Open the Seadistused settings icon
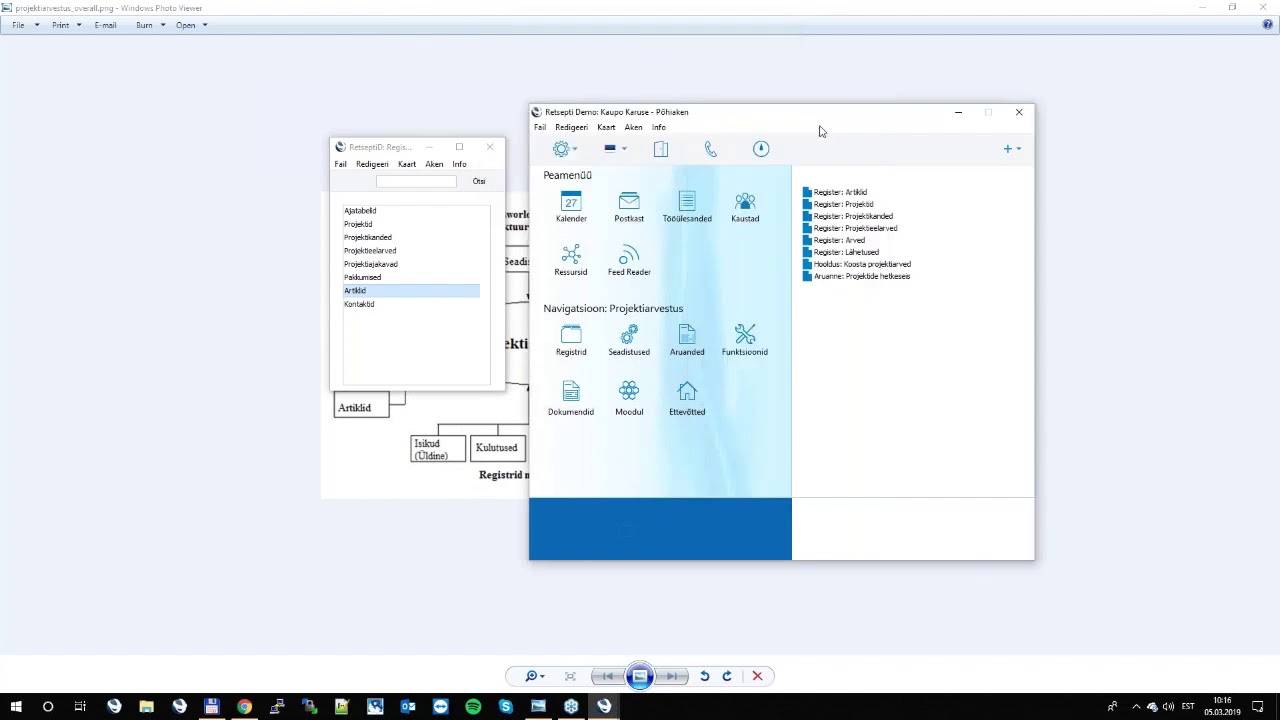 tap(629, 334)
